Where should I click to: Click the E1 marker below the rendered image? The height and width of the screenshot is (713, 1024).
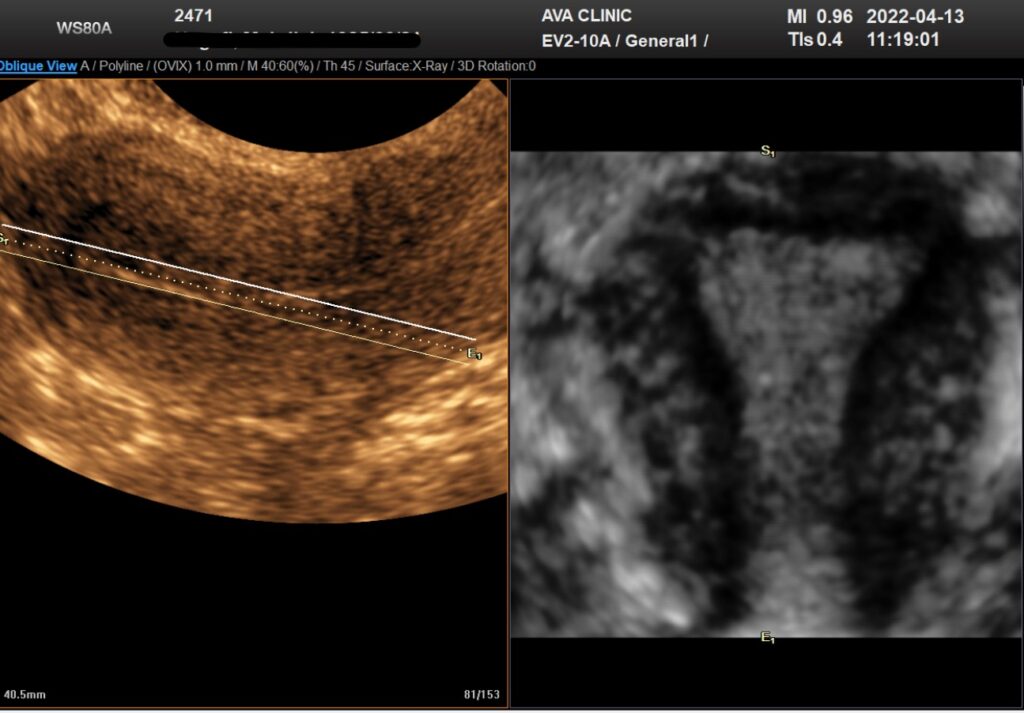click(767, 637)
